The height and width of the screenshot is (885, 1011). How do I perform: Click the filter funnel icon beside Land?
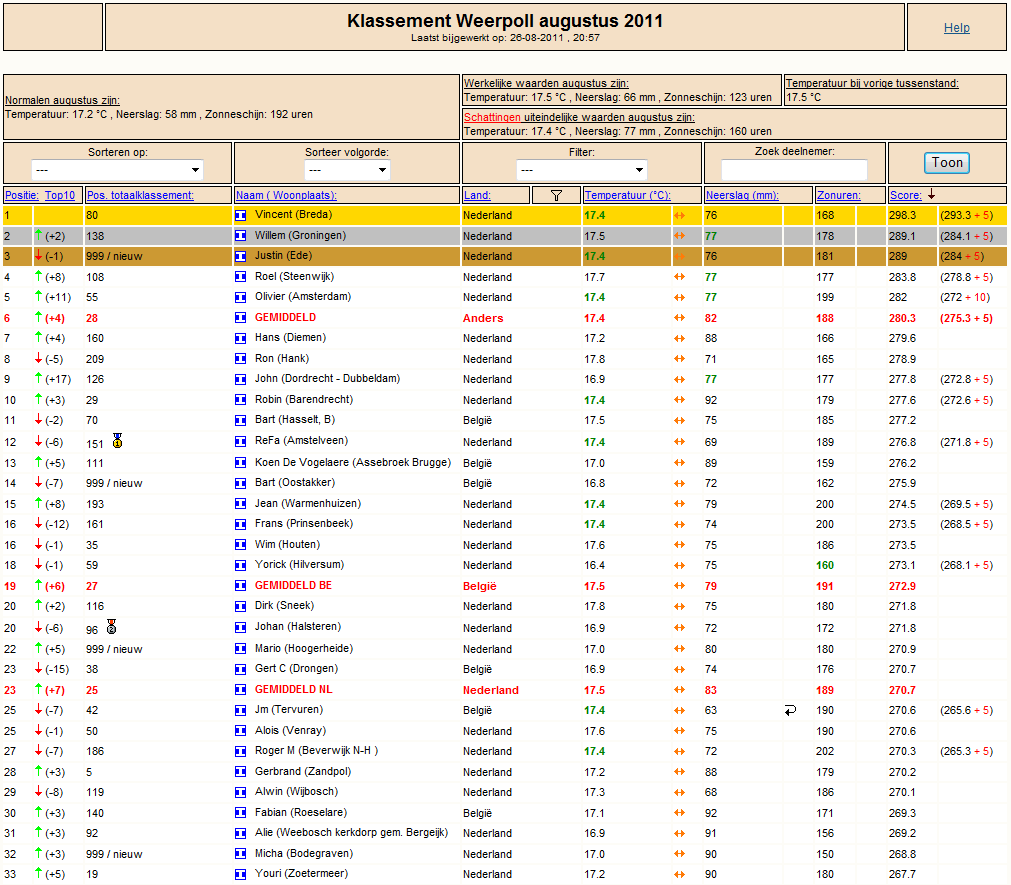556,195
